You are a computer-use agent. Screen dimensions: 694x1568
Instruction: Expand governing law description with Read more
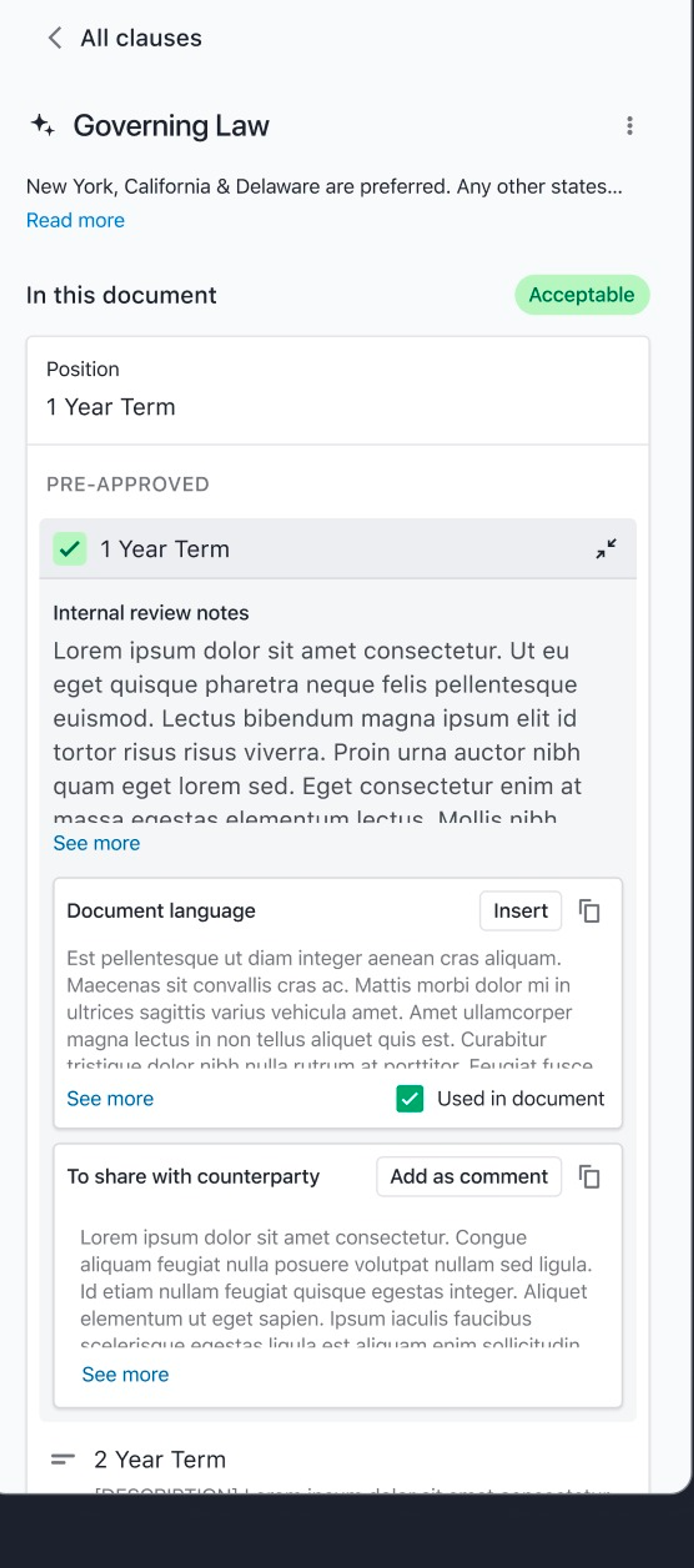coord(76,220)
